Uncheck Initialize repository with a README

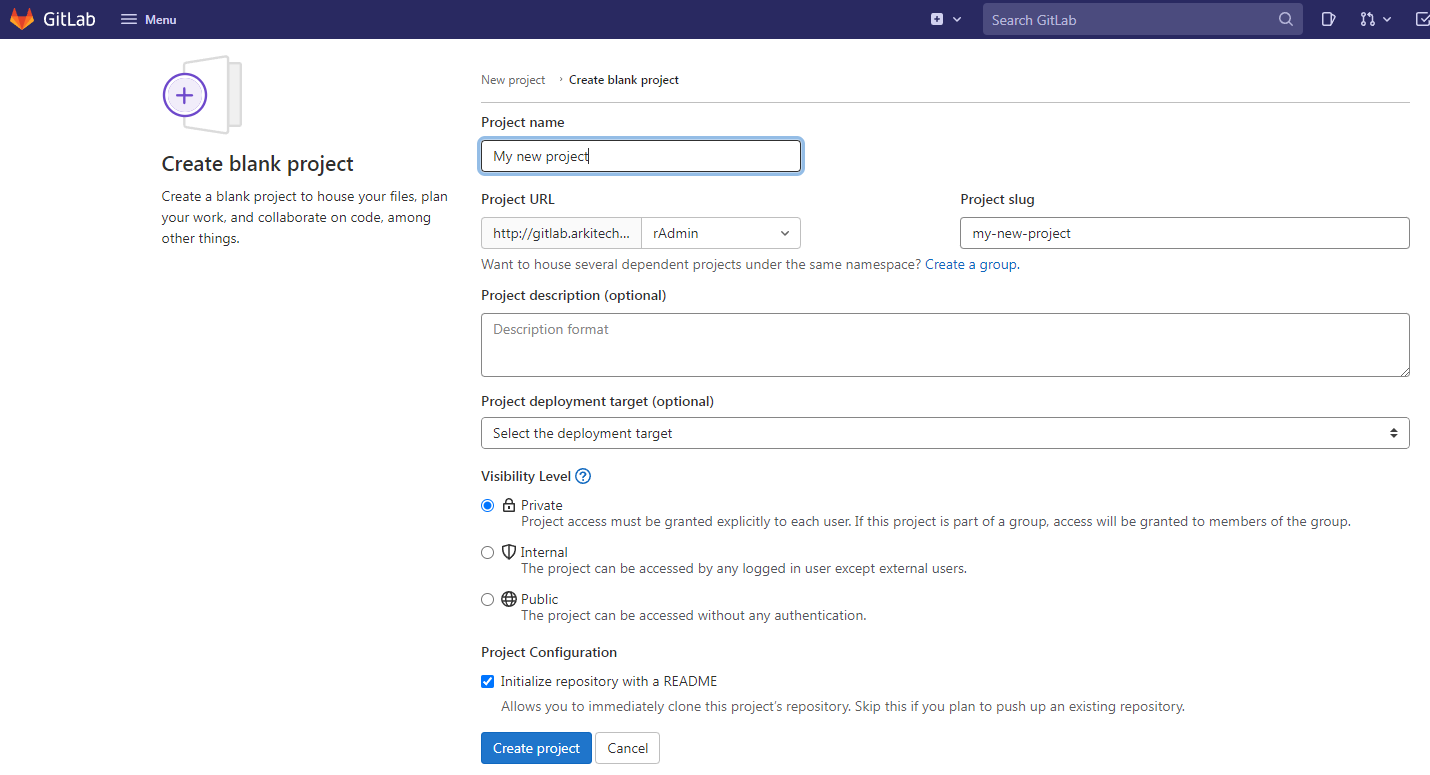(x=487, y=681)
